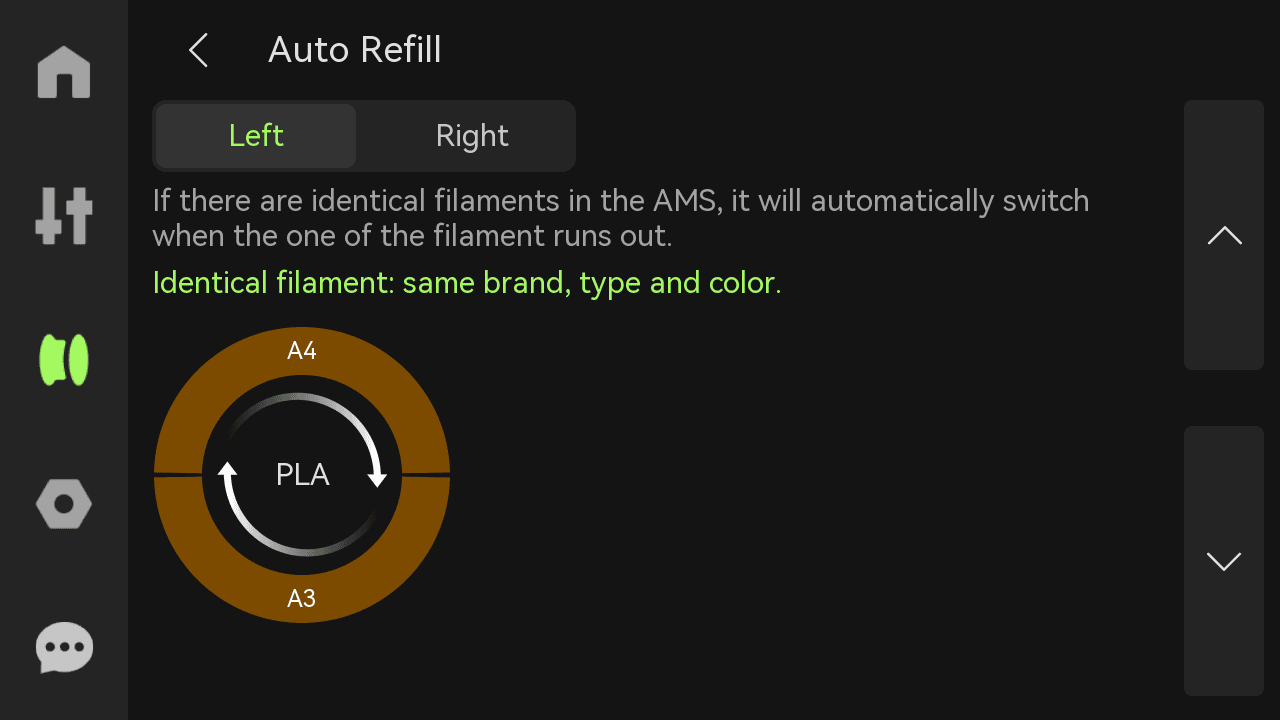Screen dimensions: 1280x720
Task: Page up with the up chevron
Action: coord(1224,235)
